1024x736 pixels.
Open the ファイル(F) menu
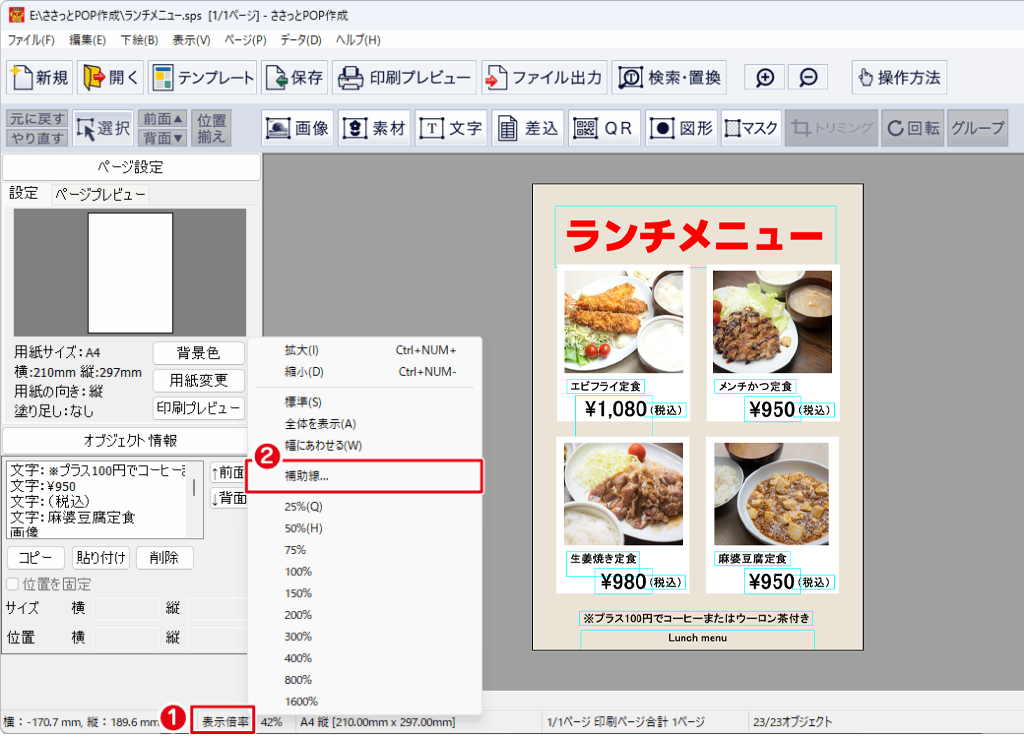point(31,40)
